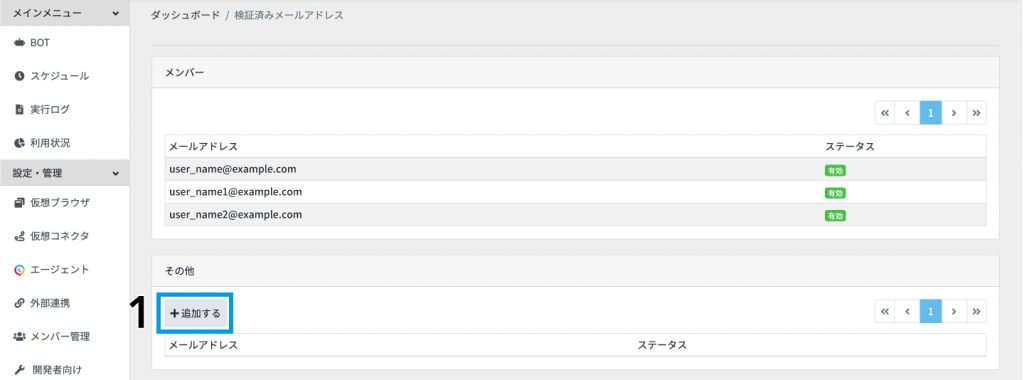1024x380 pixels.
Task: Collapse the 設定・管理 section chevron
Action: click(116, 174)
